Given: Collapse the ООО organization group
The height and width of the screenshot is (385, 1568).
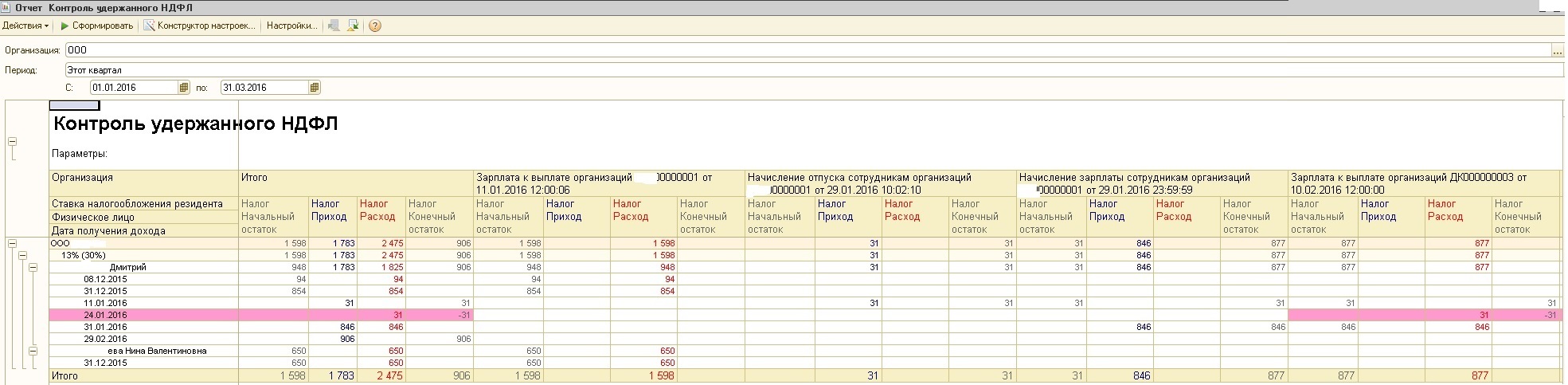Looking at the screenshot, I should click(12, 243).
